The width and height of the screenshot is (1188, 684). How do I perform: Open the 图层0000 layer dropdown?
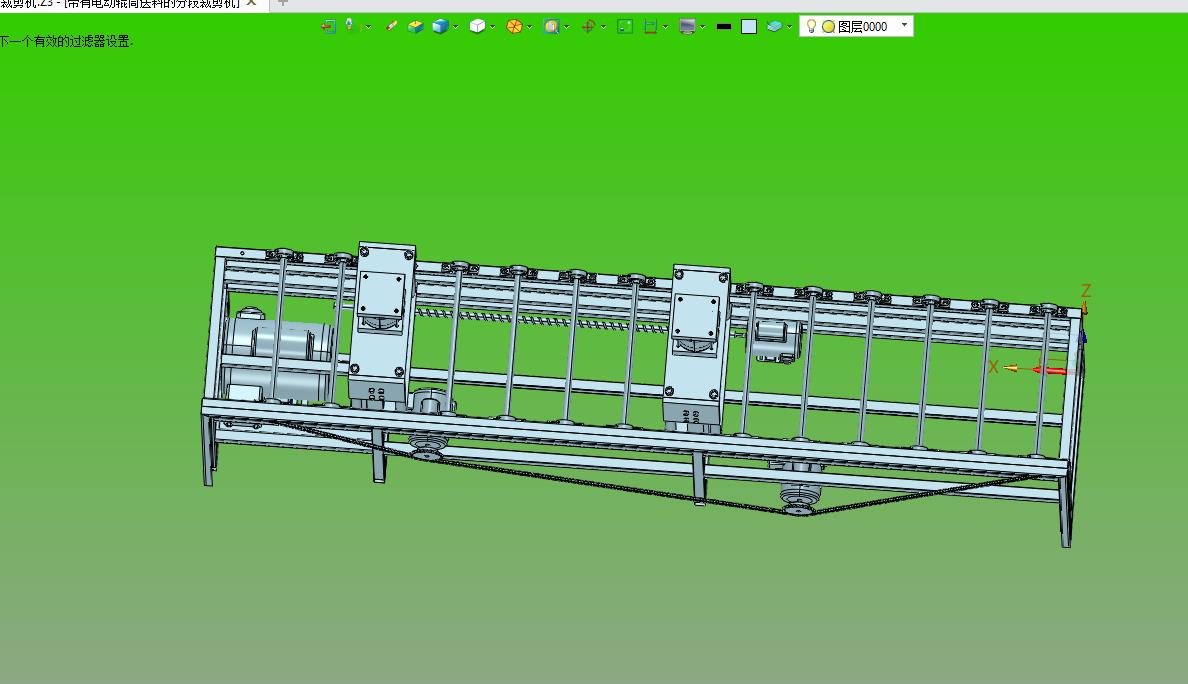[904, 25]
